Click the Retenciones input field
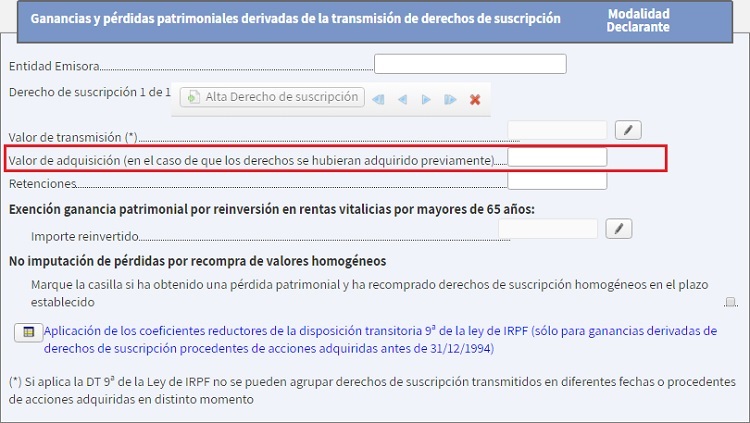The image size is (750, 423). (557, 180)
